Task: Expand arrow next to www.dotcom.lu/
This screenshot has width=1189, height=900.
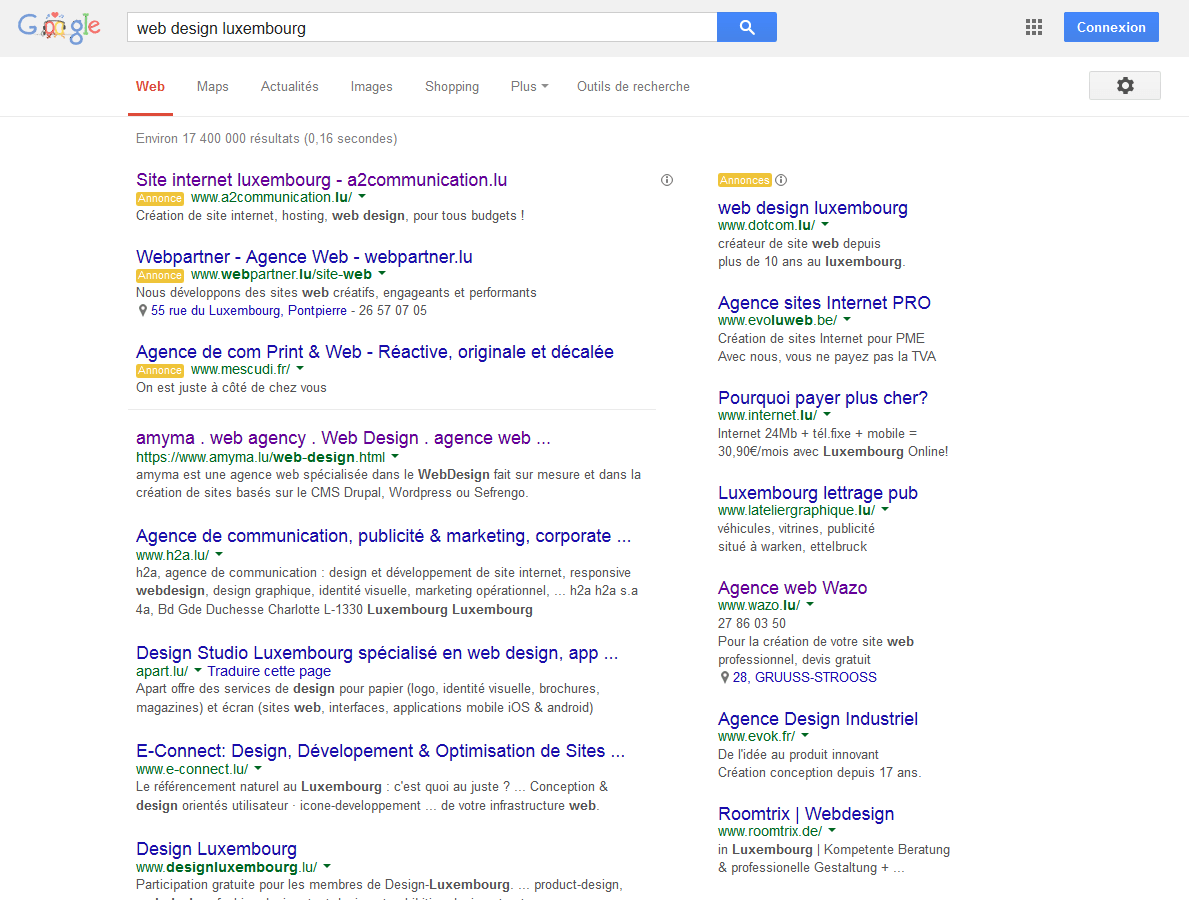Action: [x=825, y=224]
